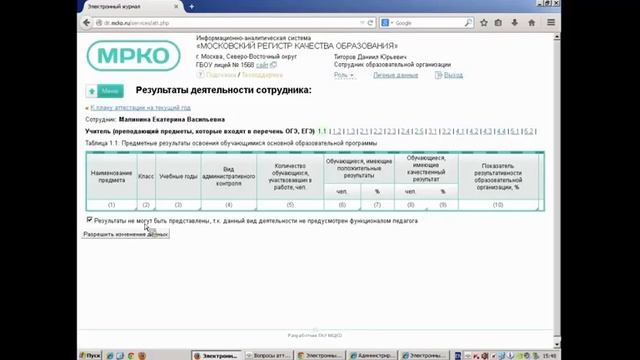Click the 'Показатель результативности образовательной организации' header

[498, 176]
